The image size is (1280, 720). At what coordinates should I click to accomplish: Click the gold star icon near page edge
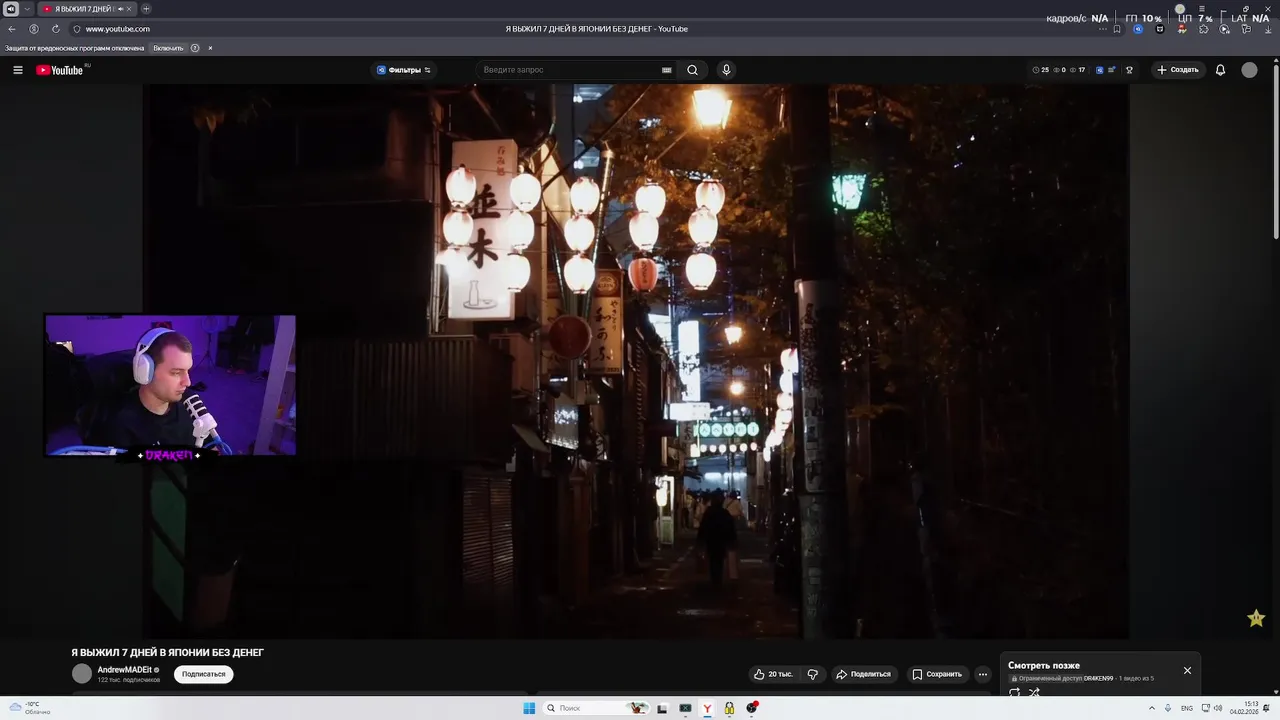(1256, 618)
